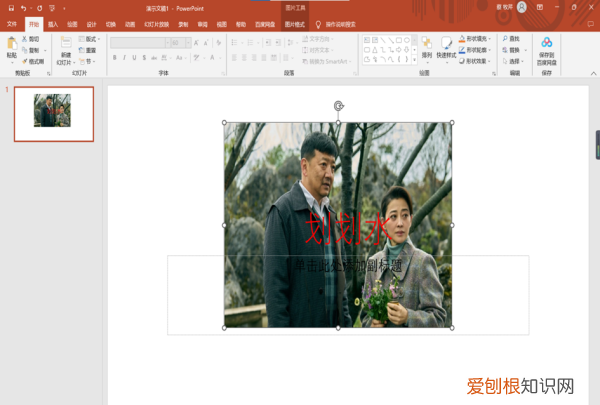Expand the shapes gallery More arrow

[414, 59]
